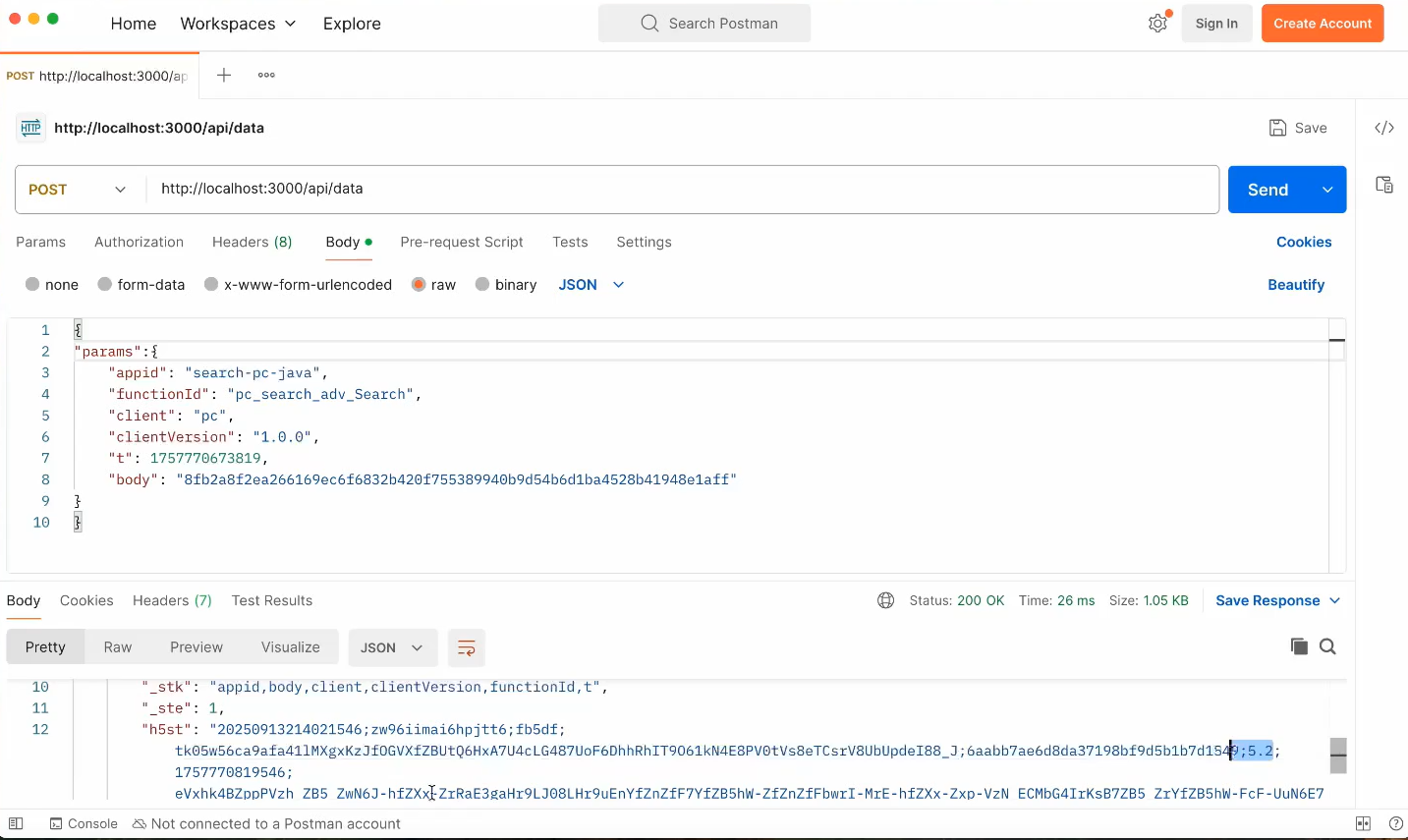Select the binary body type
Image resolution: width=1408 pixels, height=840 pixels.
coord(482,284)
